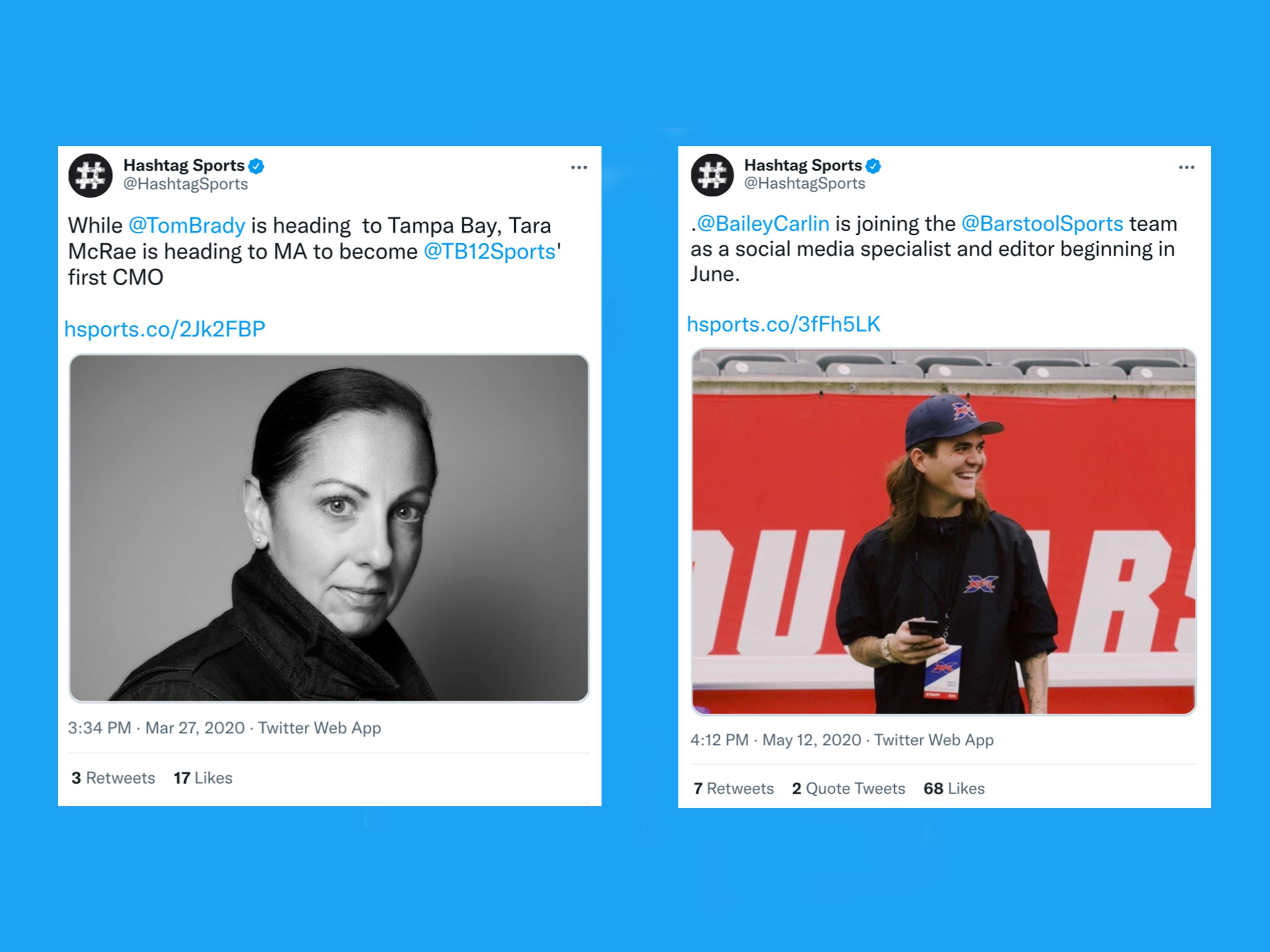The width and height of the screenshot is (1270, 952).
Task: Follow the hsports.co/3fFh5LK link
Action: pos(783,324)
